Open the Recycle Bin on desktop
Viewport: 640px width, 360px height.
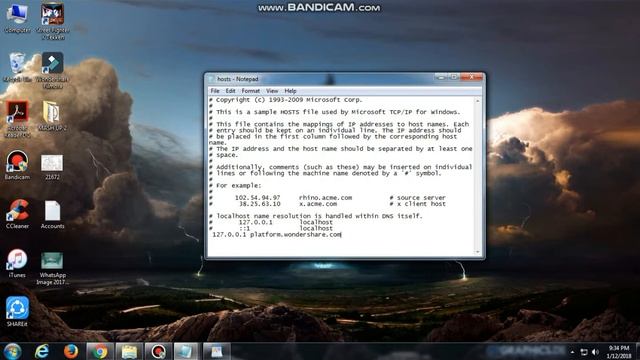[x=17, y=67]
